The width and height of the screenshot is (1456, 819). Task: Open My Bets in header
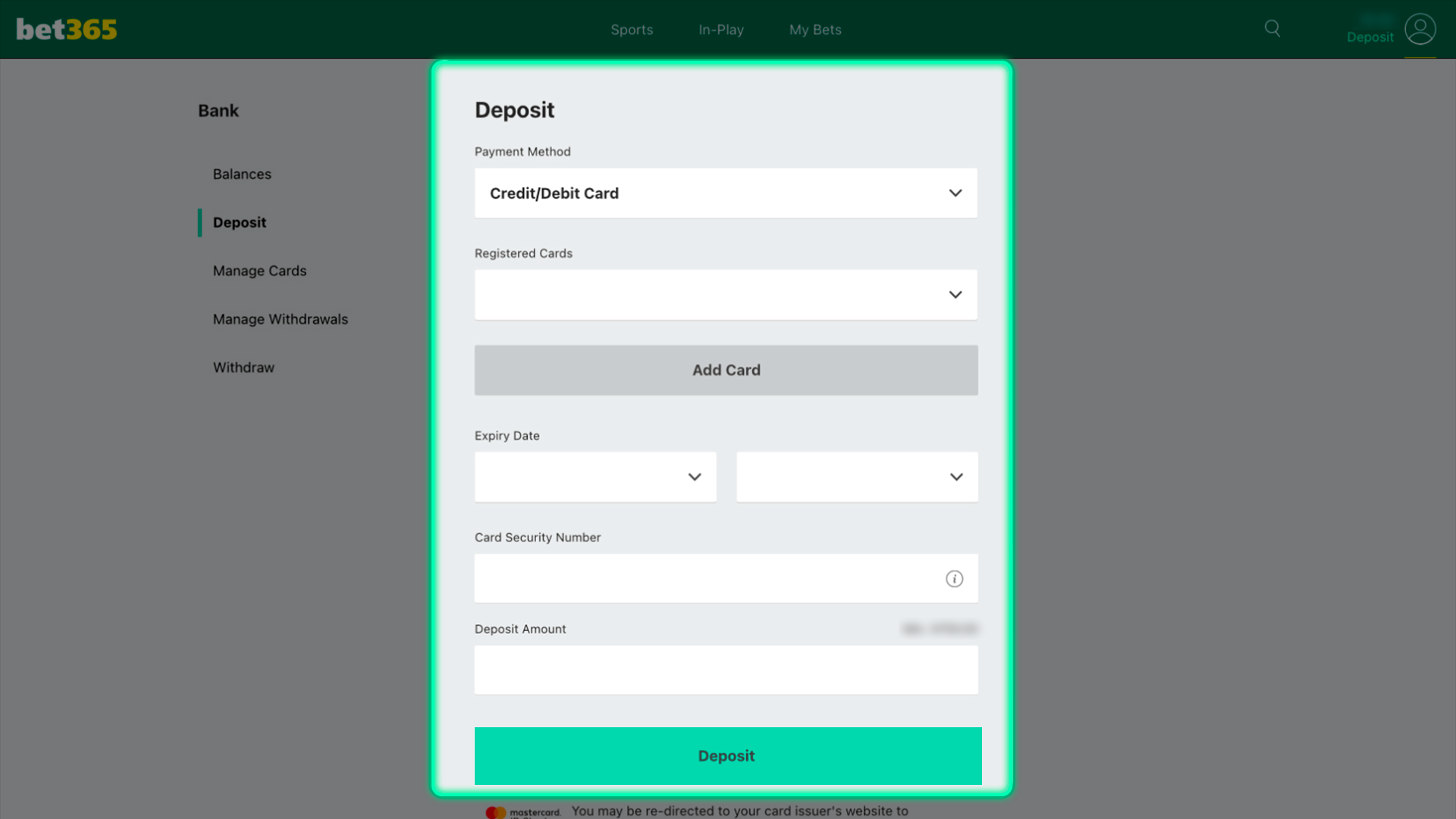(815, 30)
